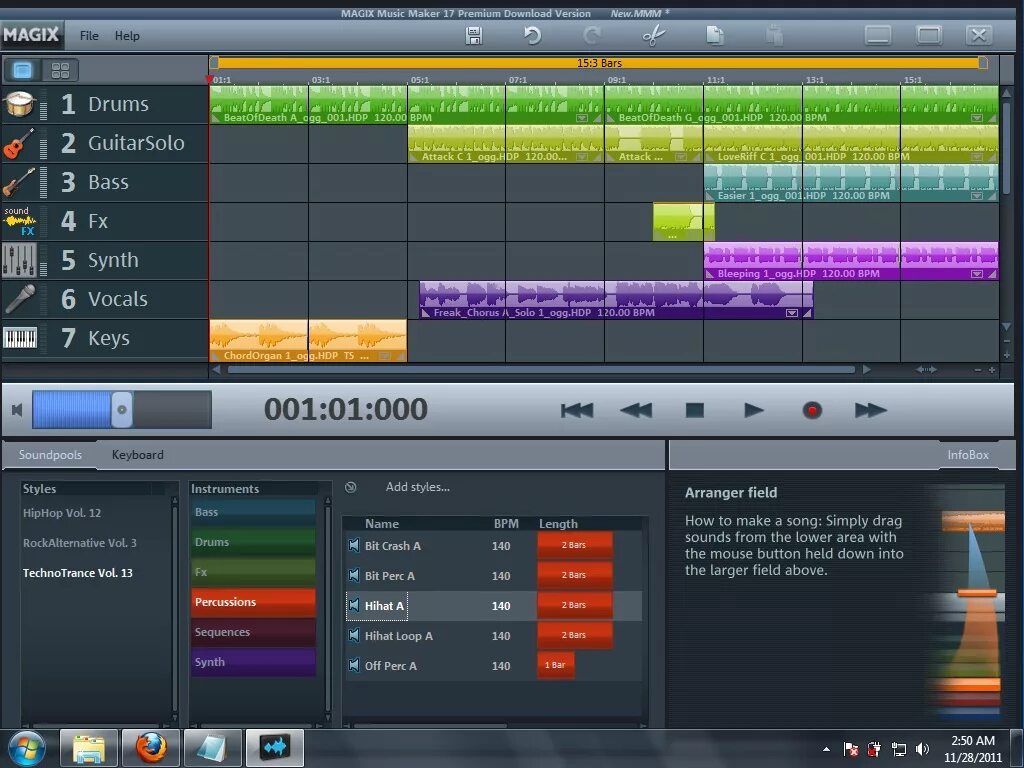Click the Save project floppy disk icon
Viewport: 1024px width, 768px height.
coord(474,35)
